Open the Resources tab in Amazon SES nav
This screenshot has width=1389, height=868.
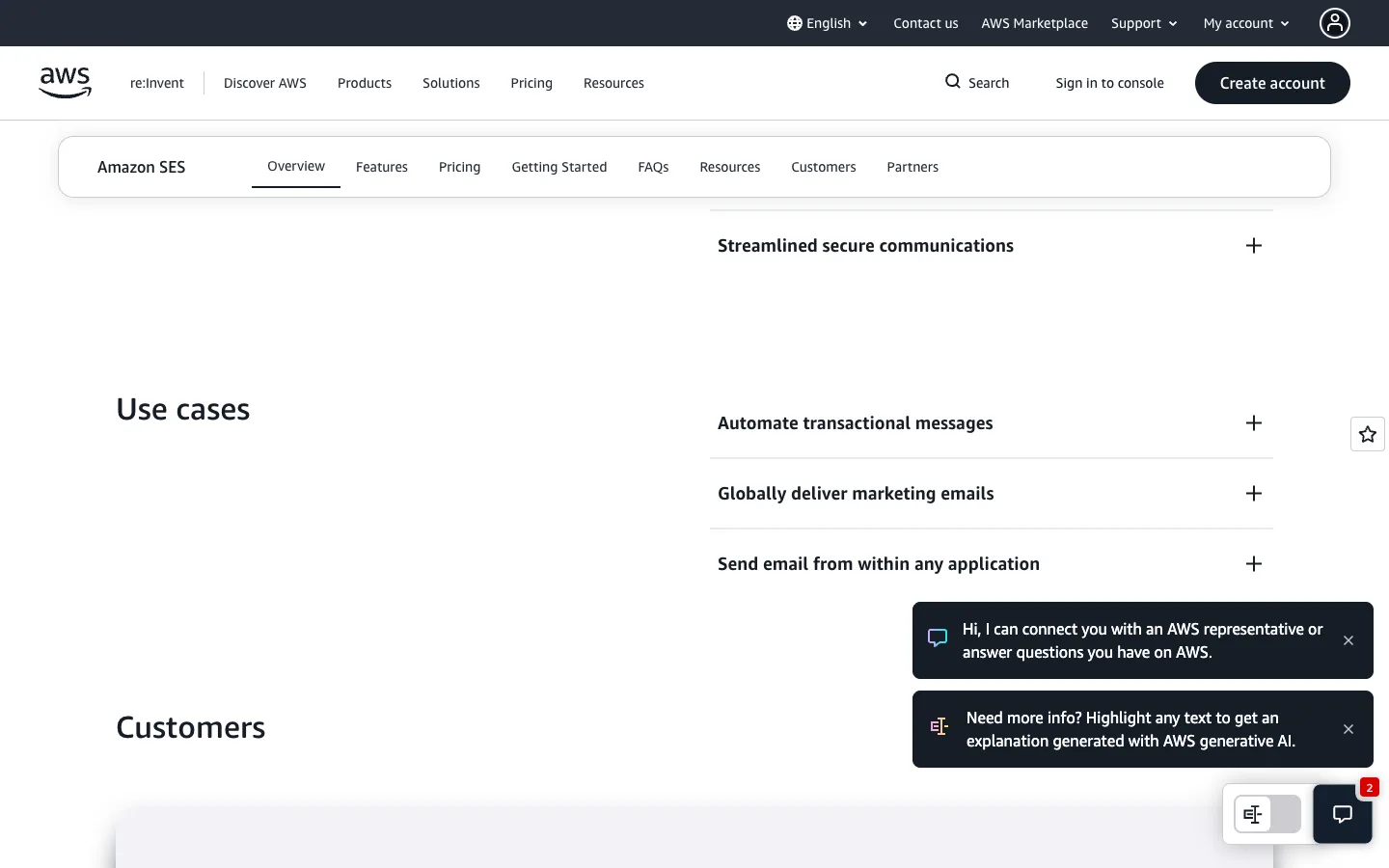click(730, 167)
